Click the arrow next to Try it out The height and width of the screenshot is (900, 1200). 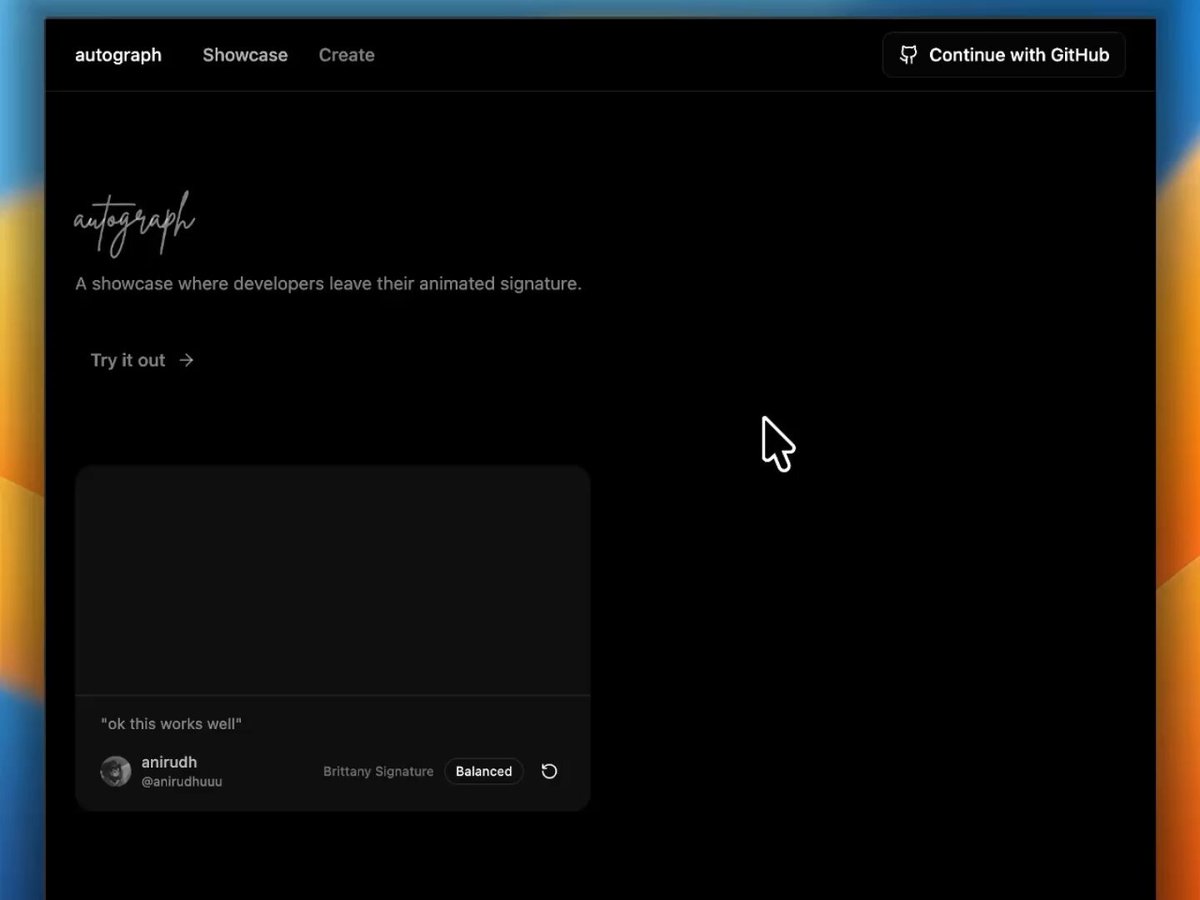tap(186, 360)
